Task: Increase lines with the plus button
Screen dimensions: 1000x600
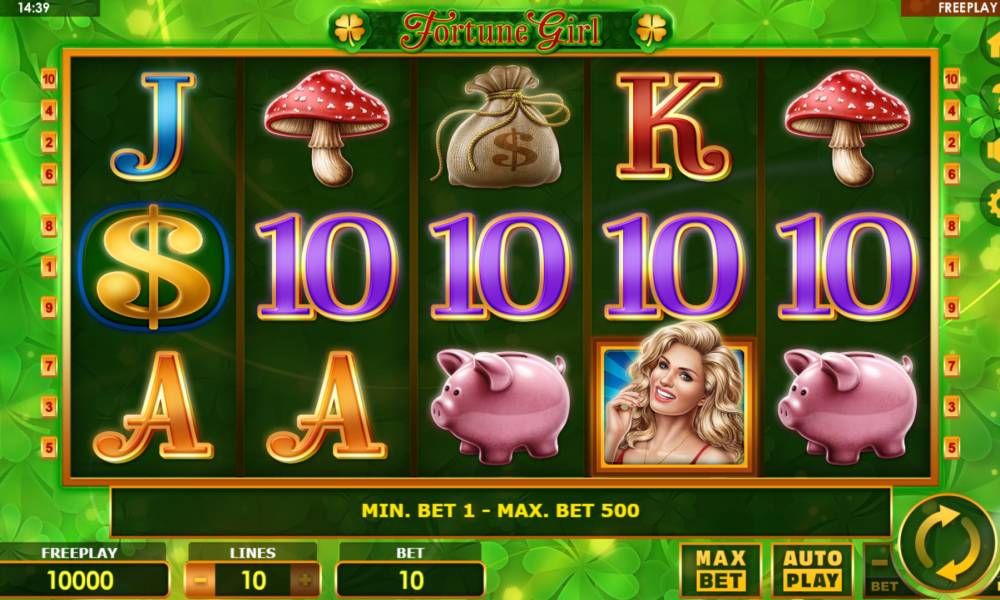Action: pyautogui.click(x=305, y=580)
